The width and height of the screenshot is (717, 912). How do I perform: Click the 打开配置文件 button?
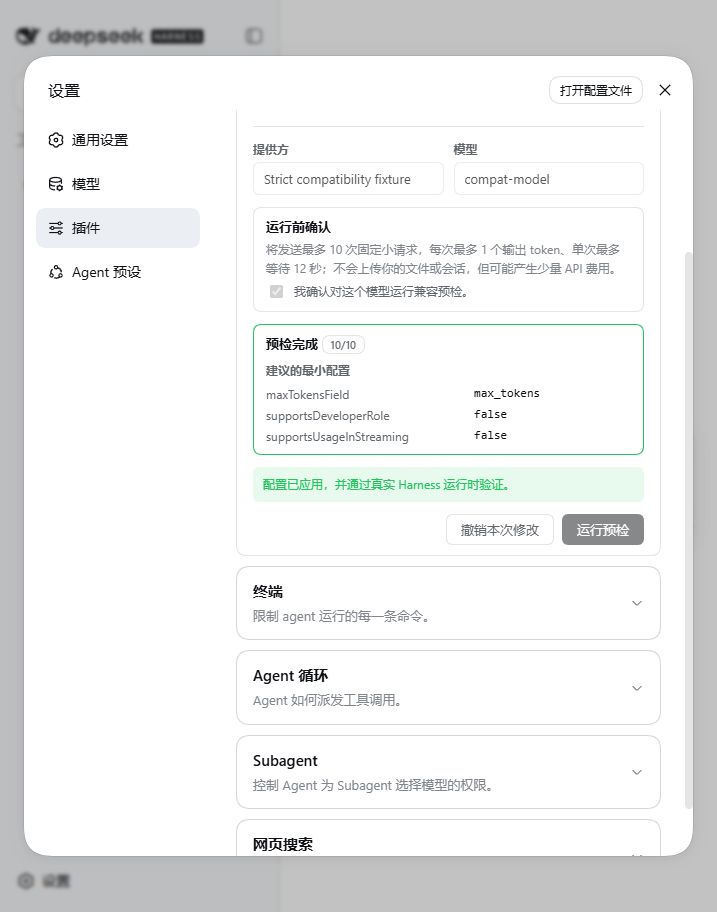pyautogui.click(x=595, y=91)
